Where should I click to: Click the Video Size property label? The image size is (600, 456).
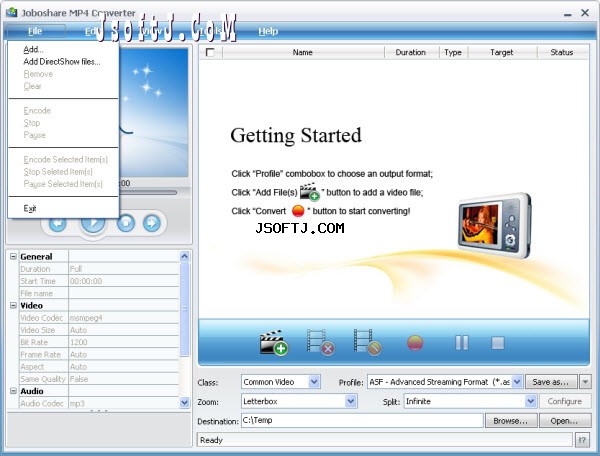(38, 330)
